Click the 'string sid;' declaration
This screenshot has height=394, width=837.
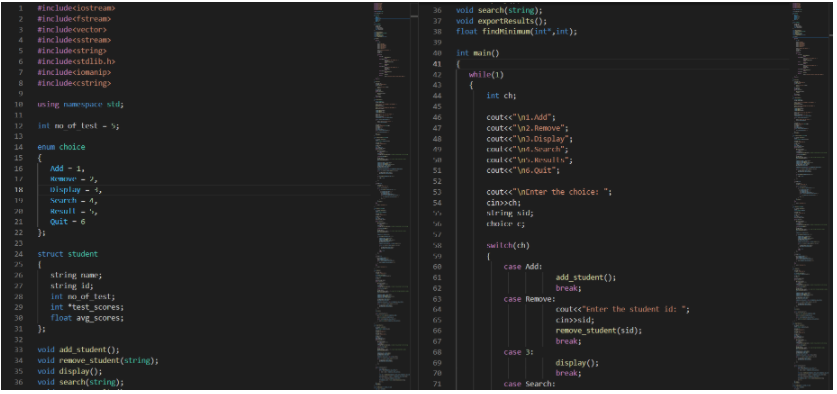pyautogui.click(x=510, y=214)
